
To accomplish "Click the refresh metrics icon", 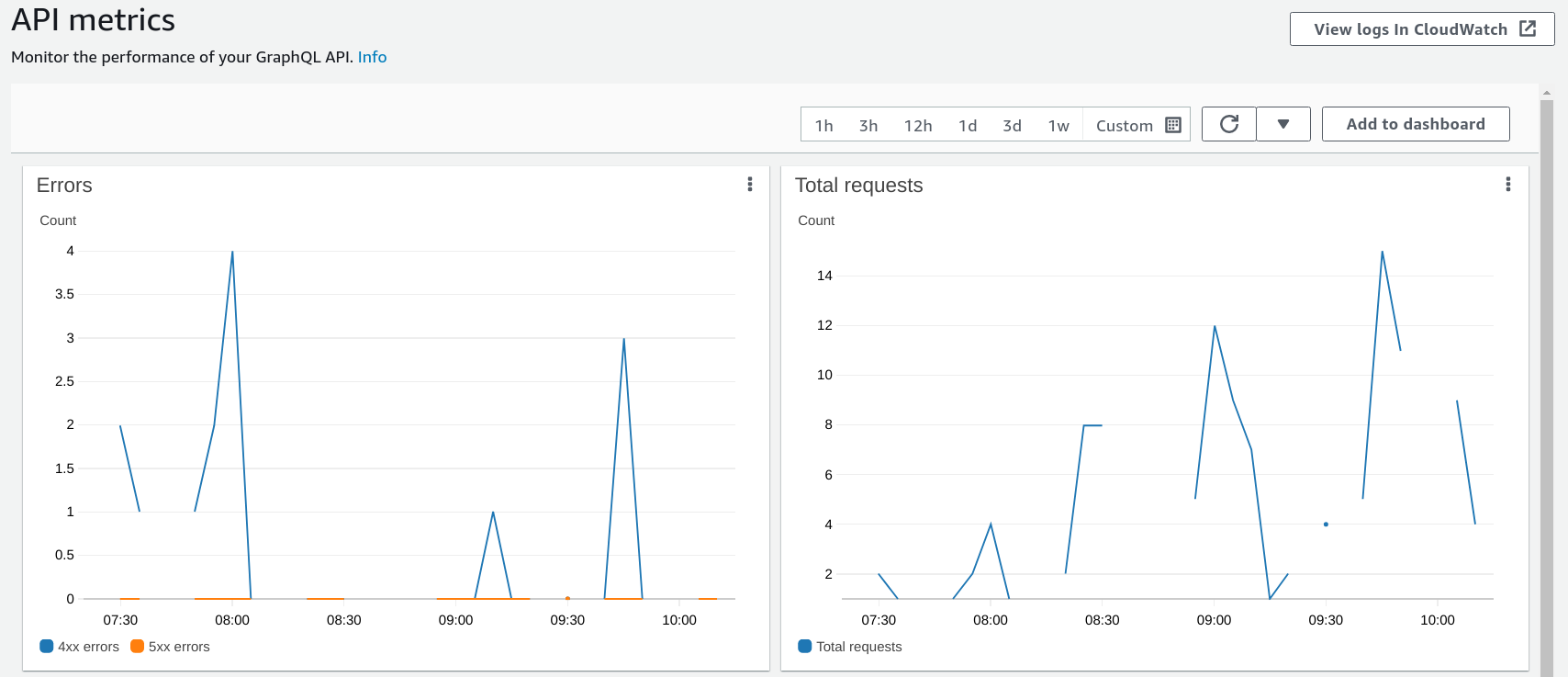I will (x=1228, y=124).
